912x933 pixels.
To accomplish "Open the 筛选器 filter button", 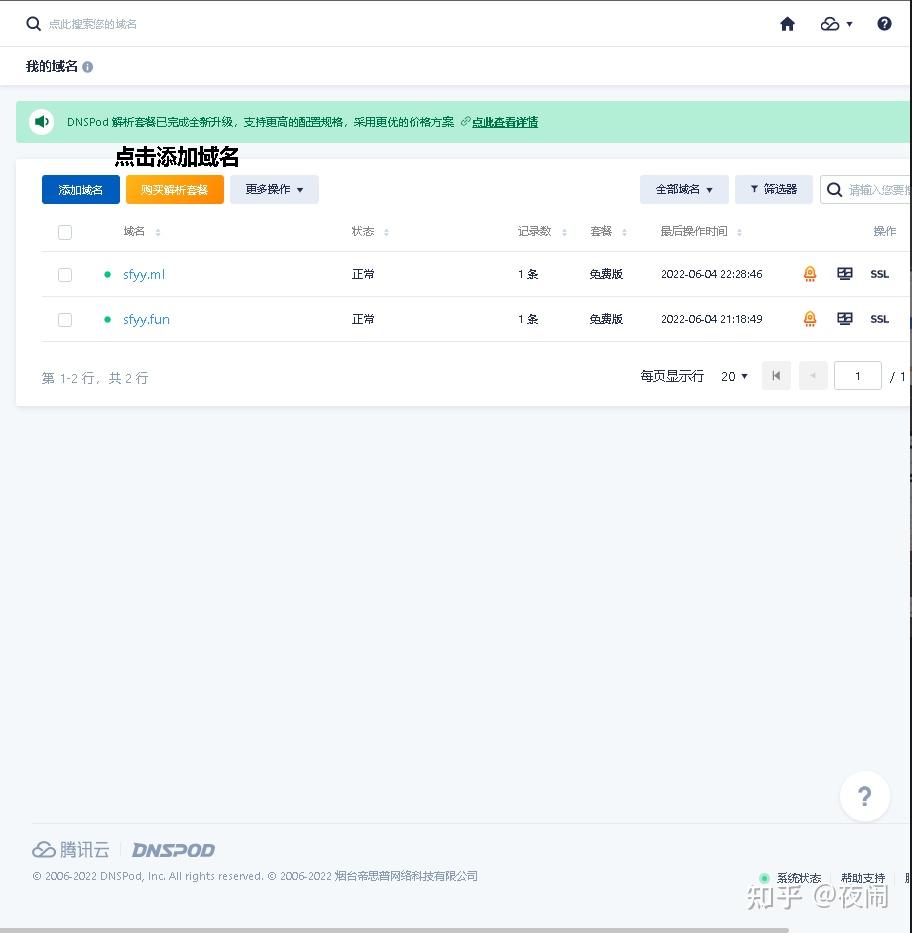I will tap(773, 189).
